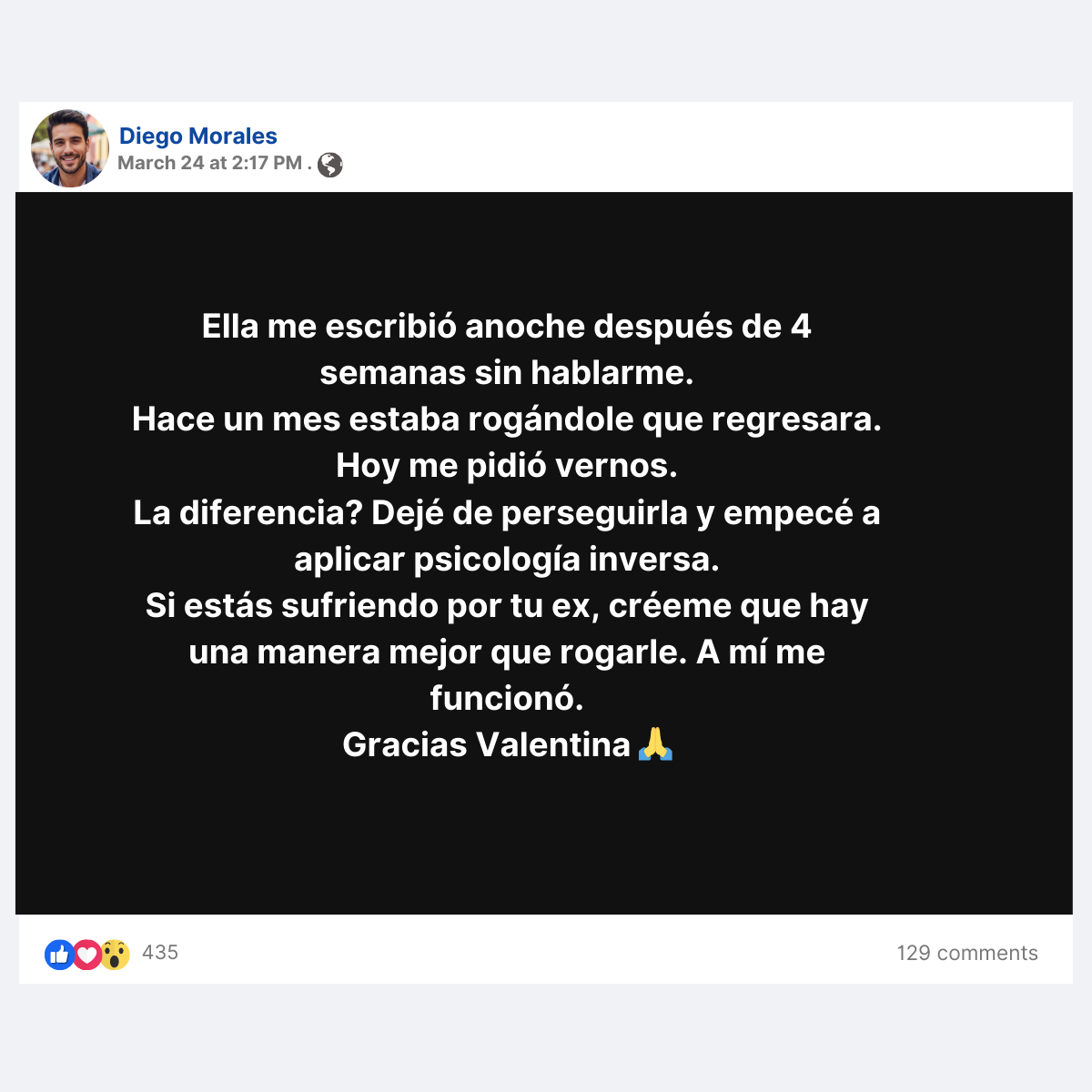The width and height of the screenshot is (1092, 1092).
Task: Click the line starting "Hace un mes estaba"
Action: coord(507,420)
